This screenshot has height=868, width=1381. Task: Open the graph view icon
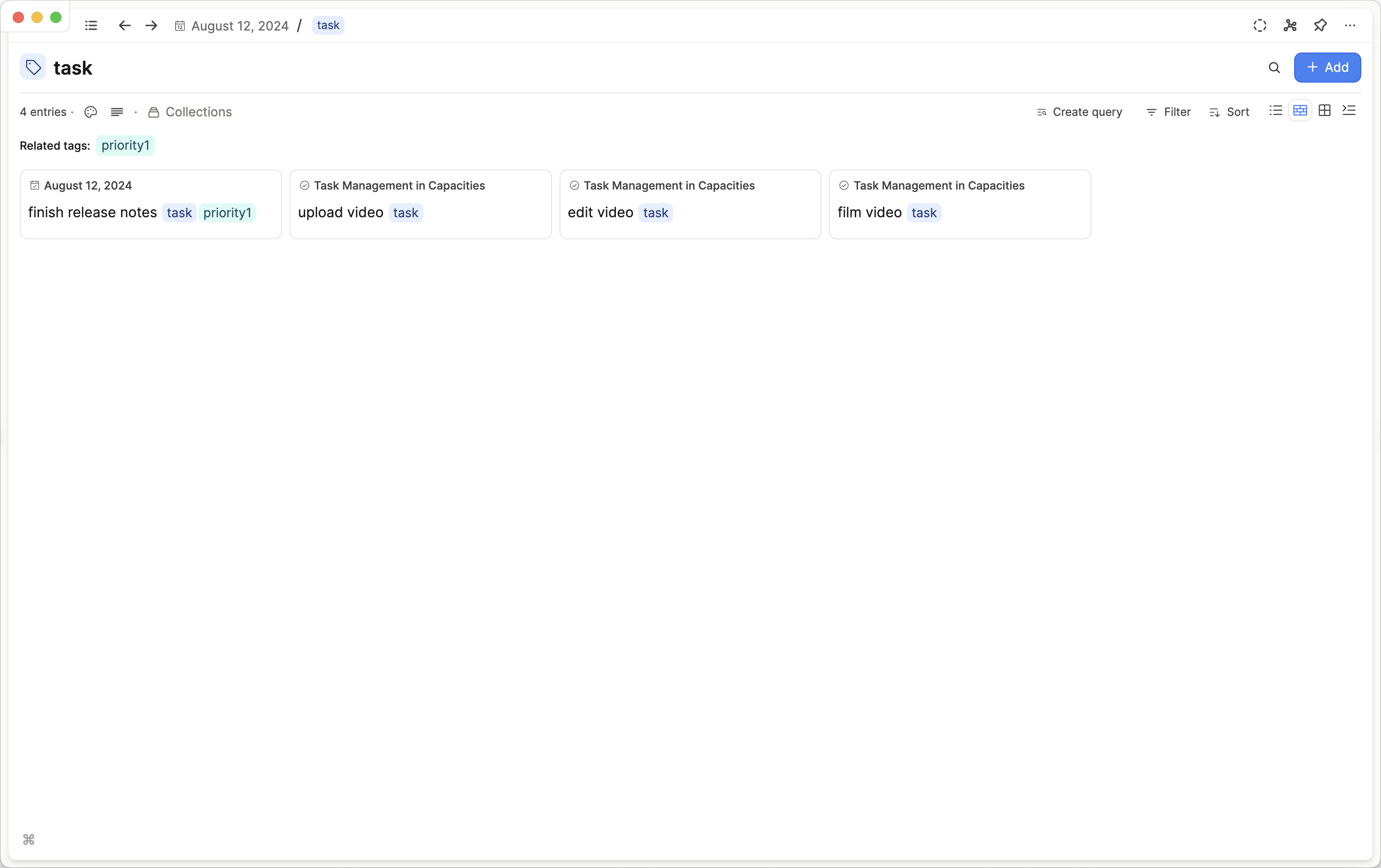click(x=1290, y=25)
